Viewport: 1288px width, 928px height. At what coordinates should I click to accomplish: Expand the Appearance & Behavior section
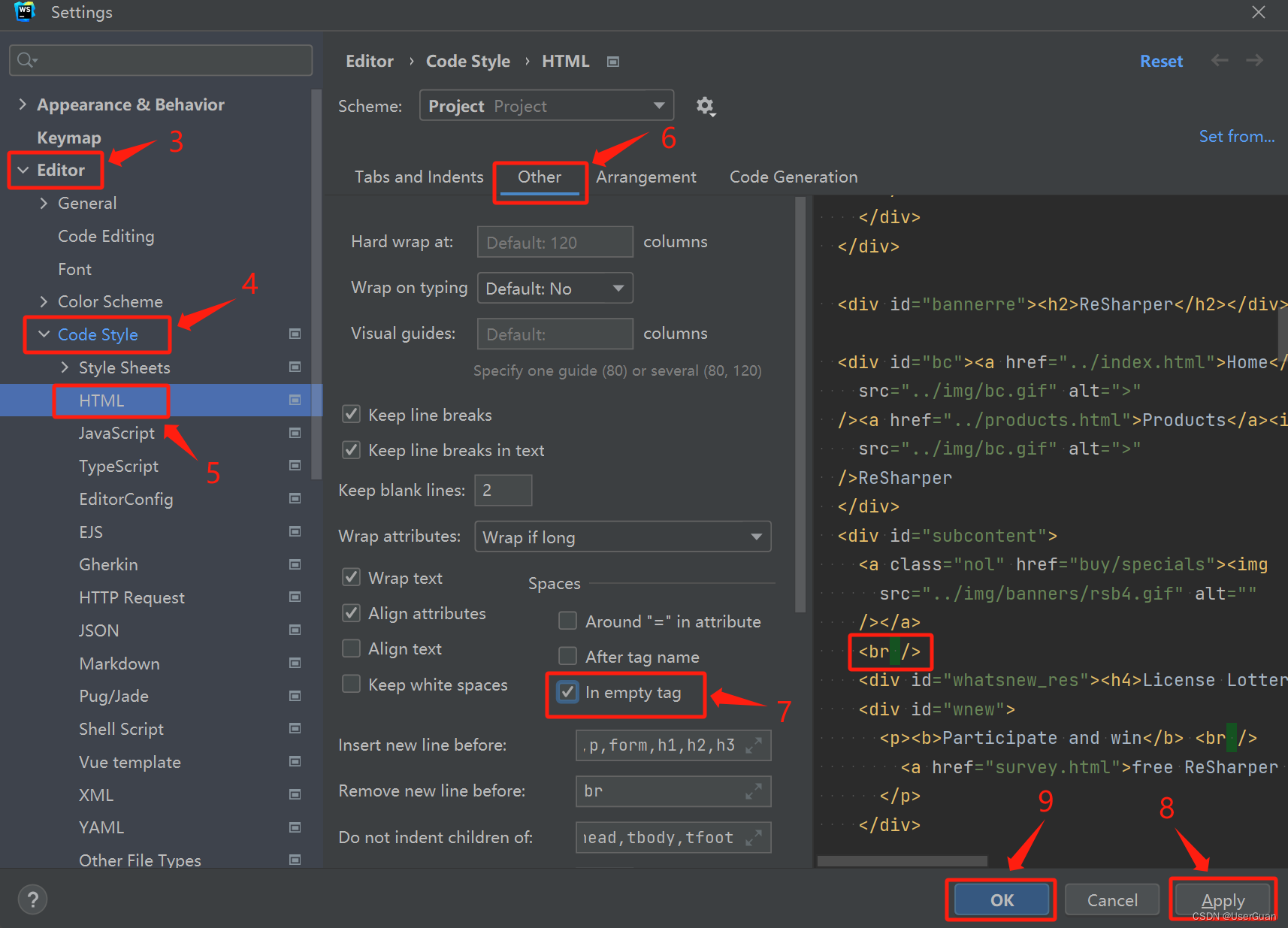pyautogui.click(x=22, y=104)
